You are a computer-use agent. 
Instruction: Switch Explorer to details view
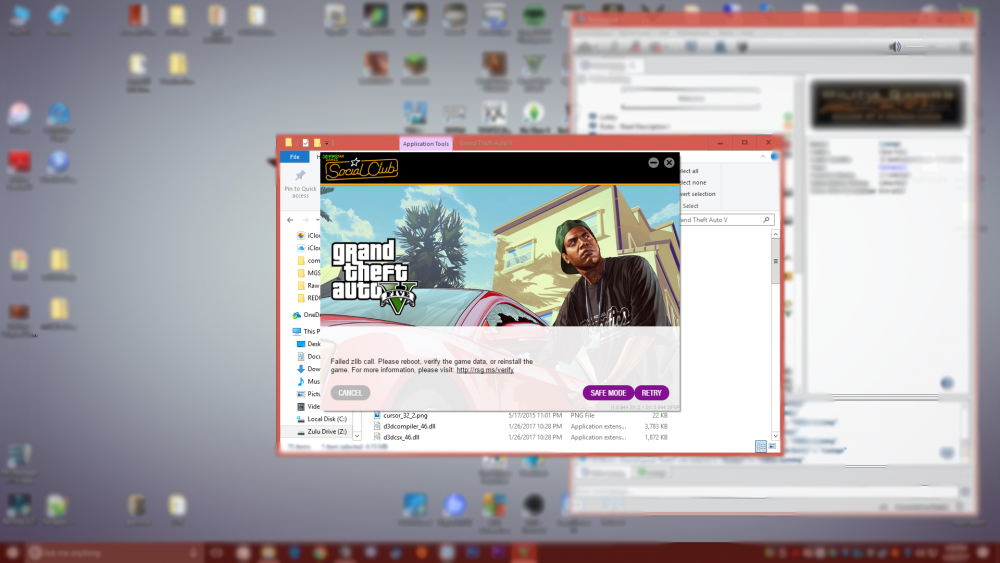(761, 446)
